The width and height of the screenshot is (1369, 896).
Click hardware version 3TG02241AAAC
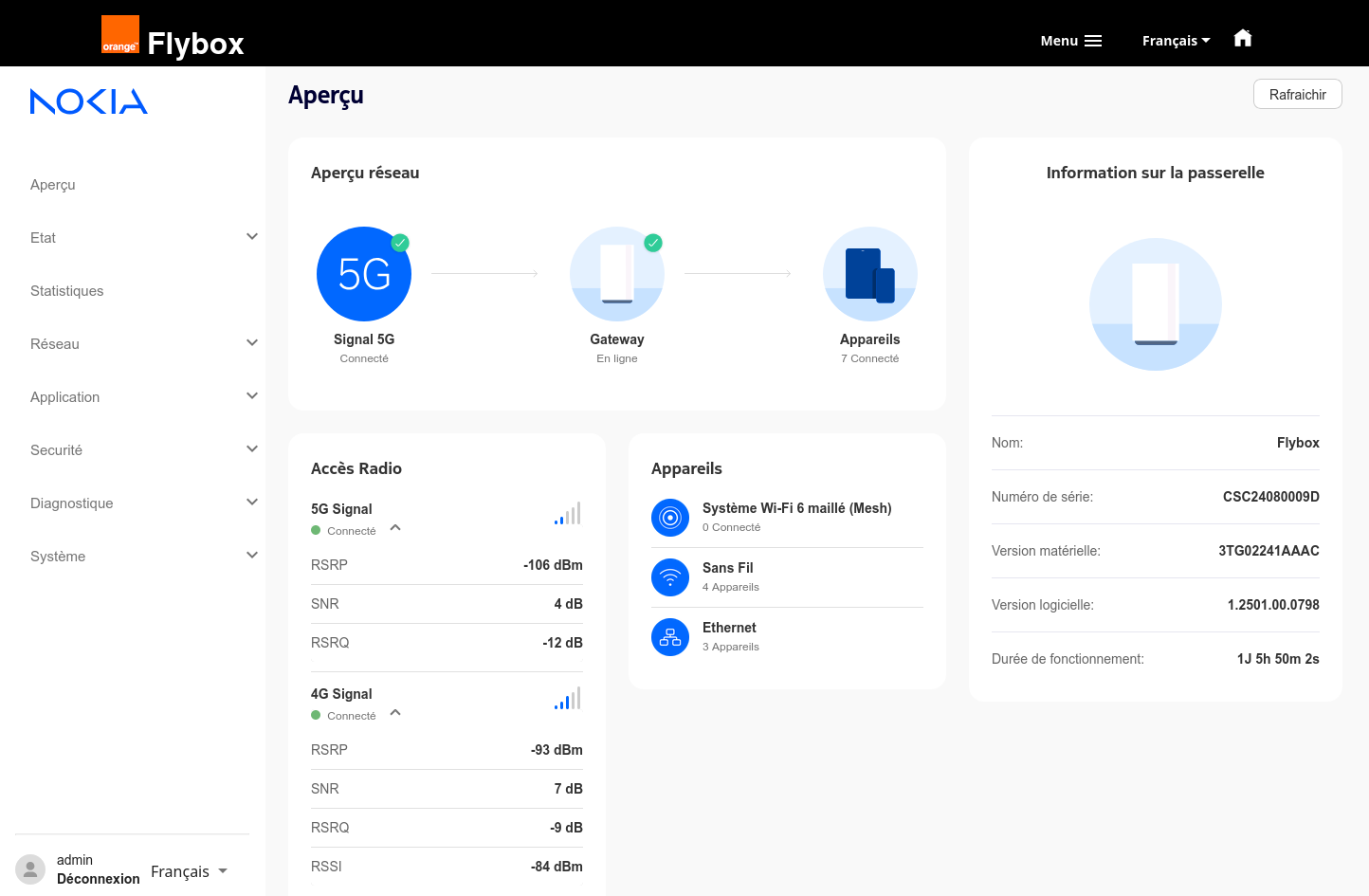[x=1269, y=551]
